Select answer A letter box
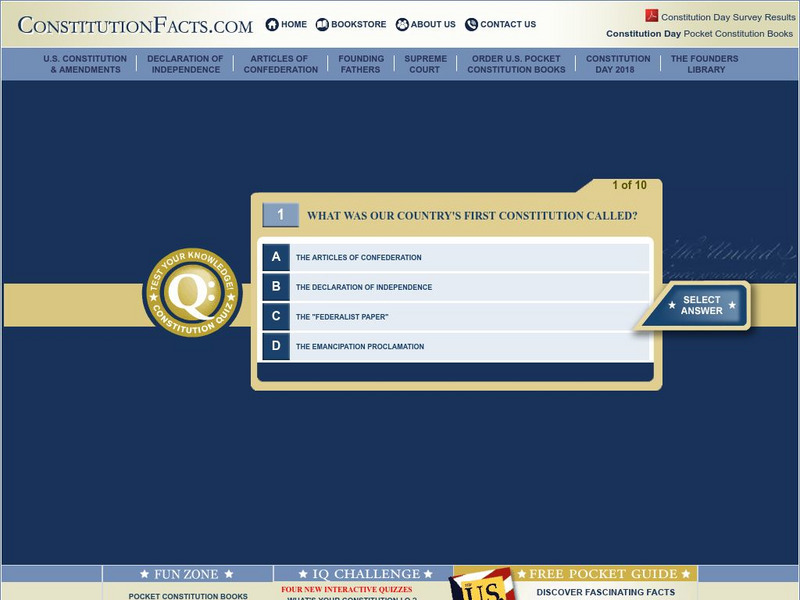Screen dimensions: 800x600 coord(276,257)
